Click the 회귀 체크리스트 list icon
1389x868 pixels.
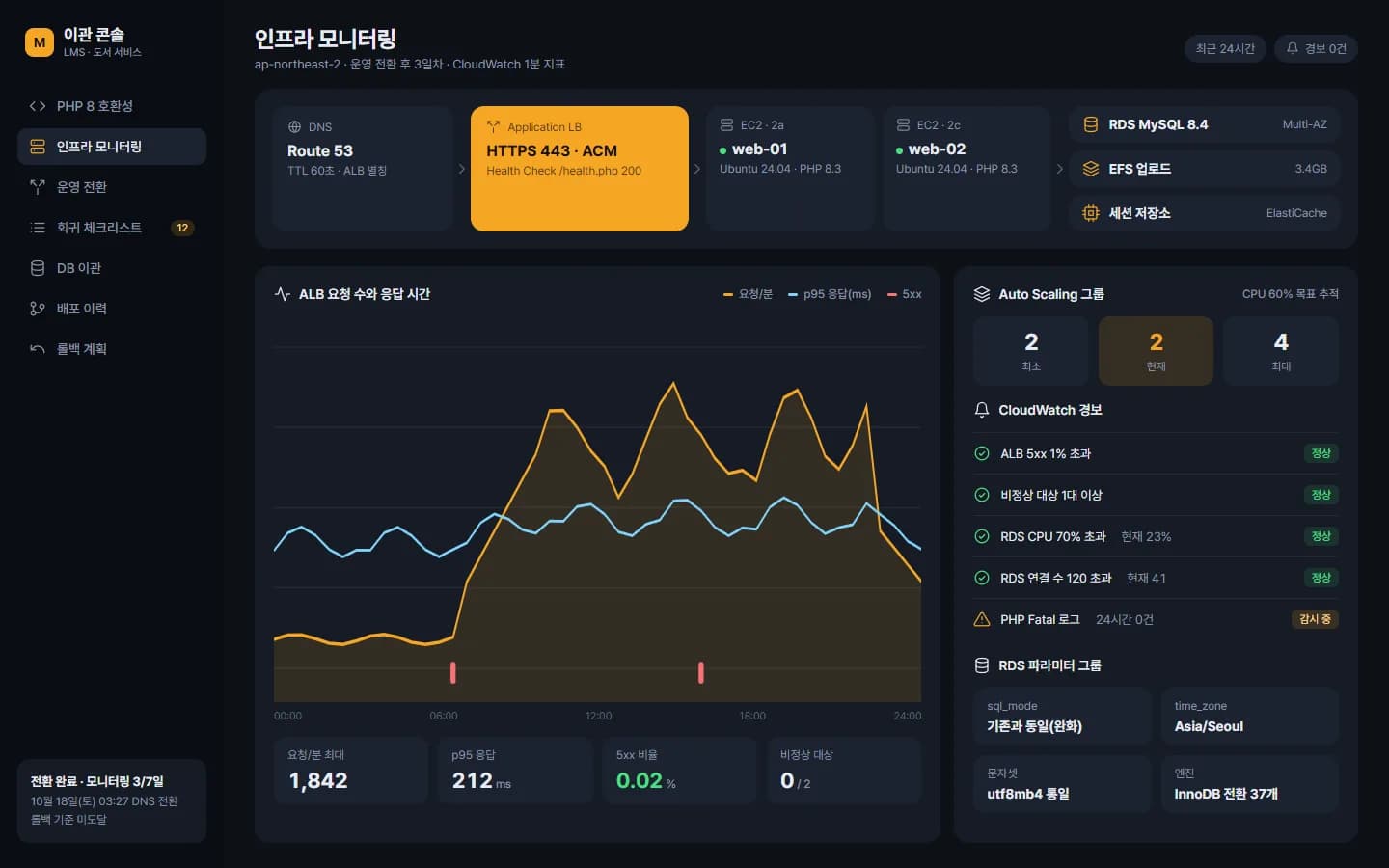point(38,228)
